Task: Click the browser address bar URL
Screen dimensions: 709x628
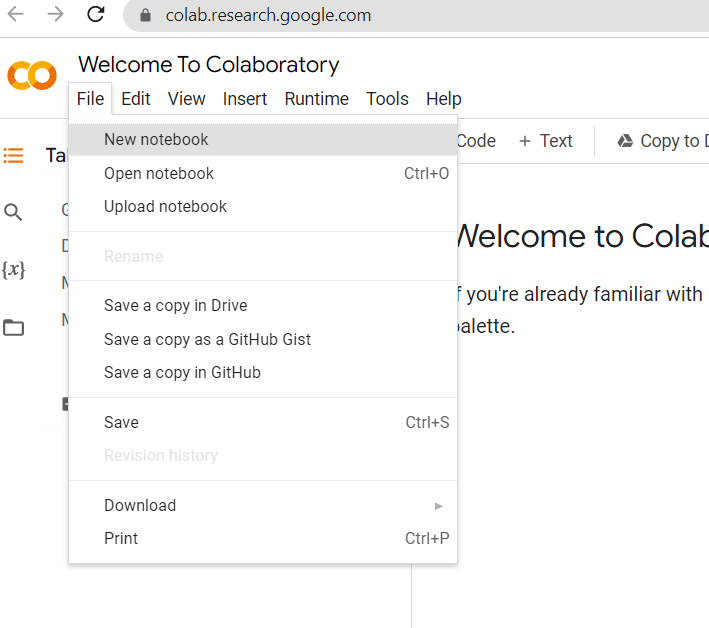Action: [x=269, y=15]
